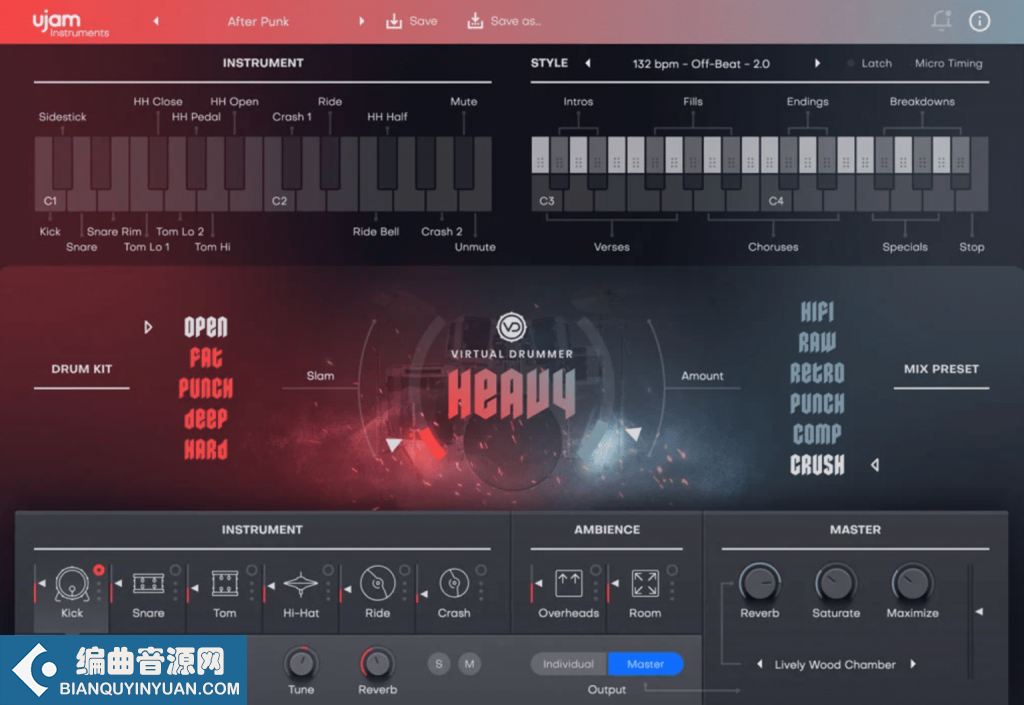Mute the selected instrument with M button
1024x705 pixels.
pos(469,664)
